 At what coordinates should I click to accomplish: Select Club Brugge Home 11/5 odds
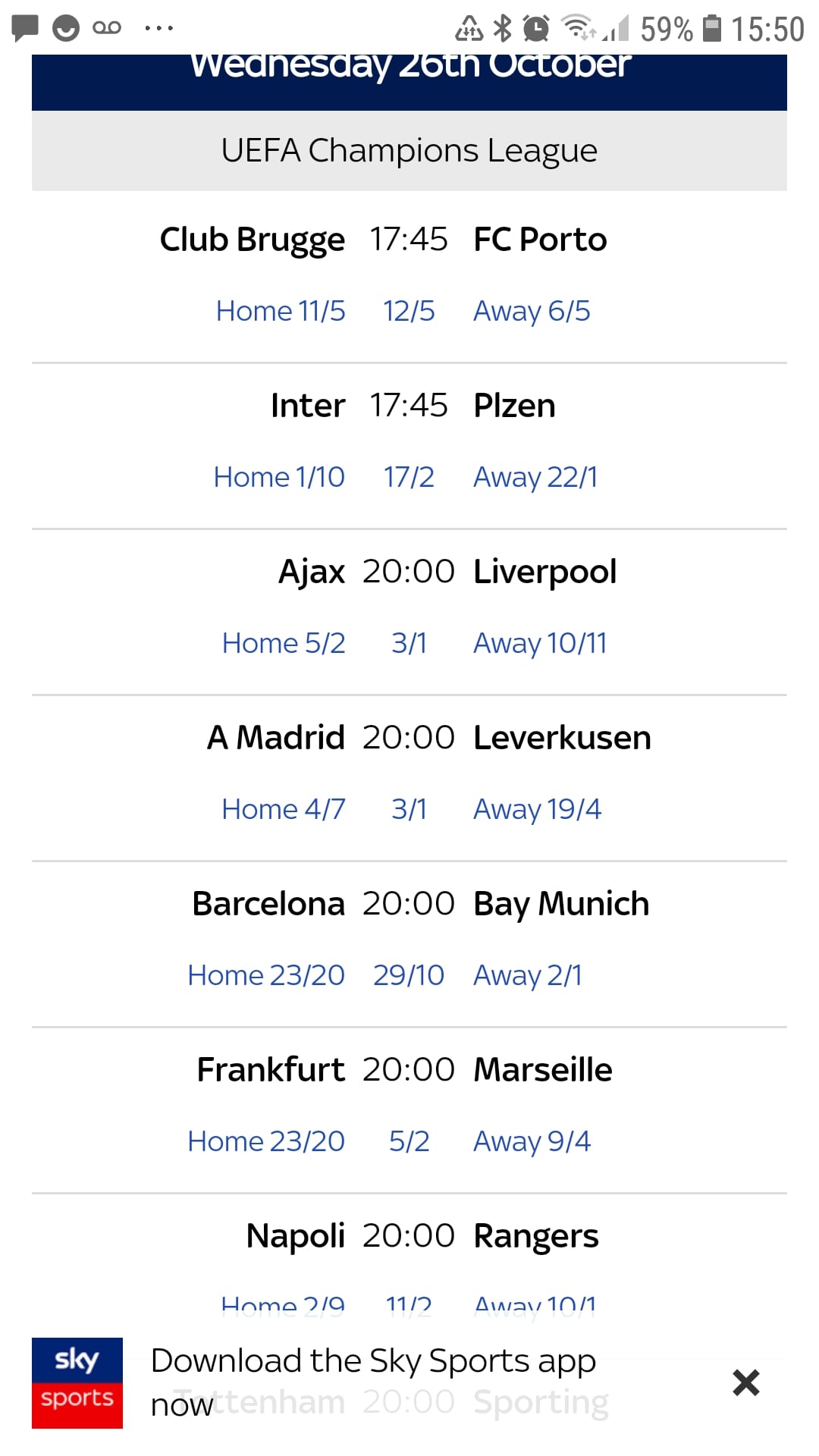[281, 311]
